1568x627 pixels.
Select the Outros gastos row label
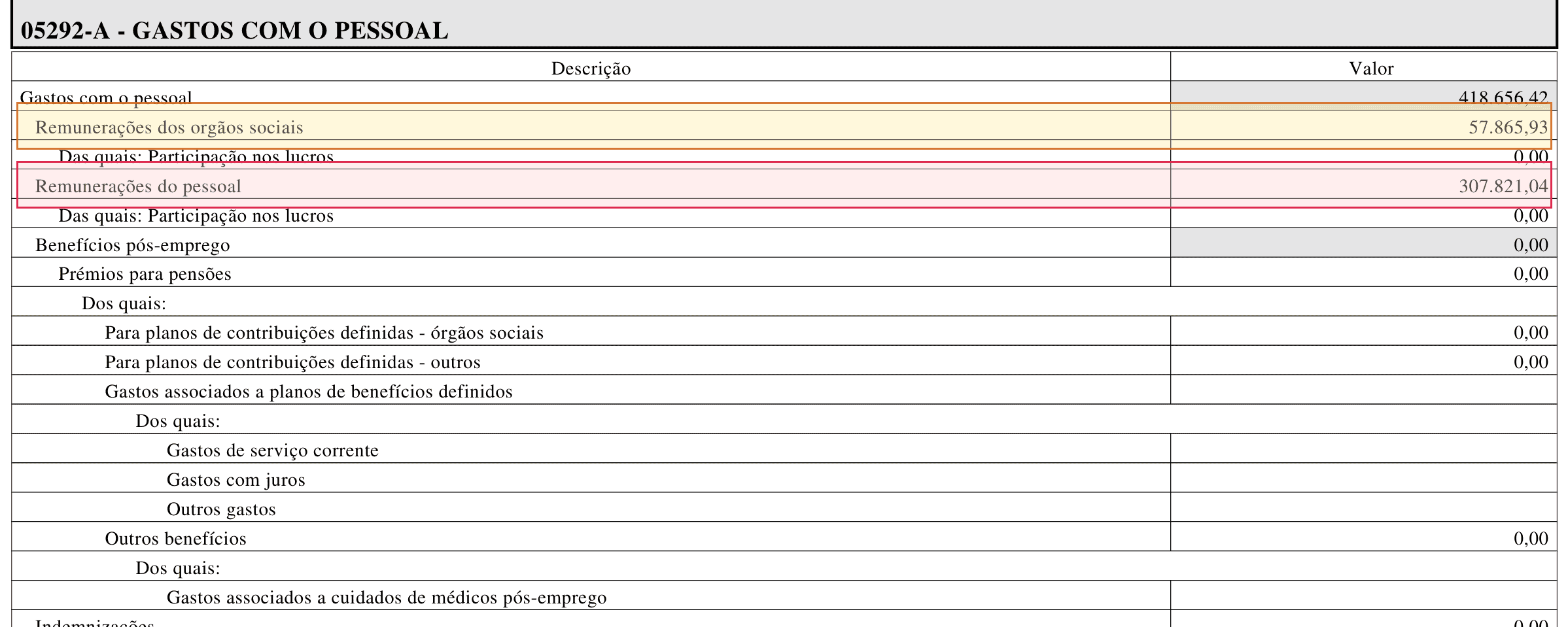(x=221, y=509)
